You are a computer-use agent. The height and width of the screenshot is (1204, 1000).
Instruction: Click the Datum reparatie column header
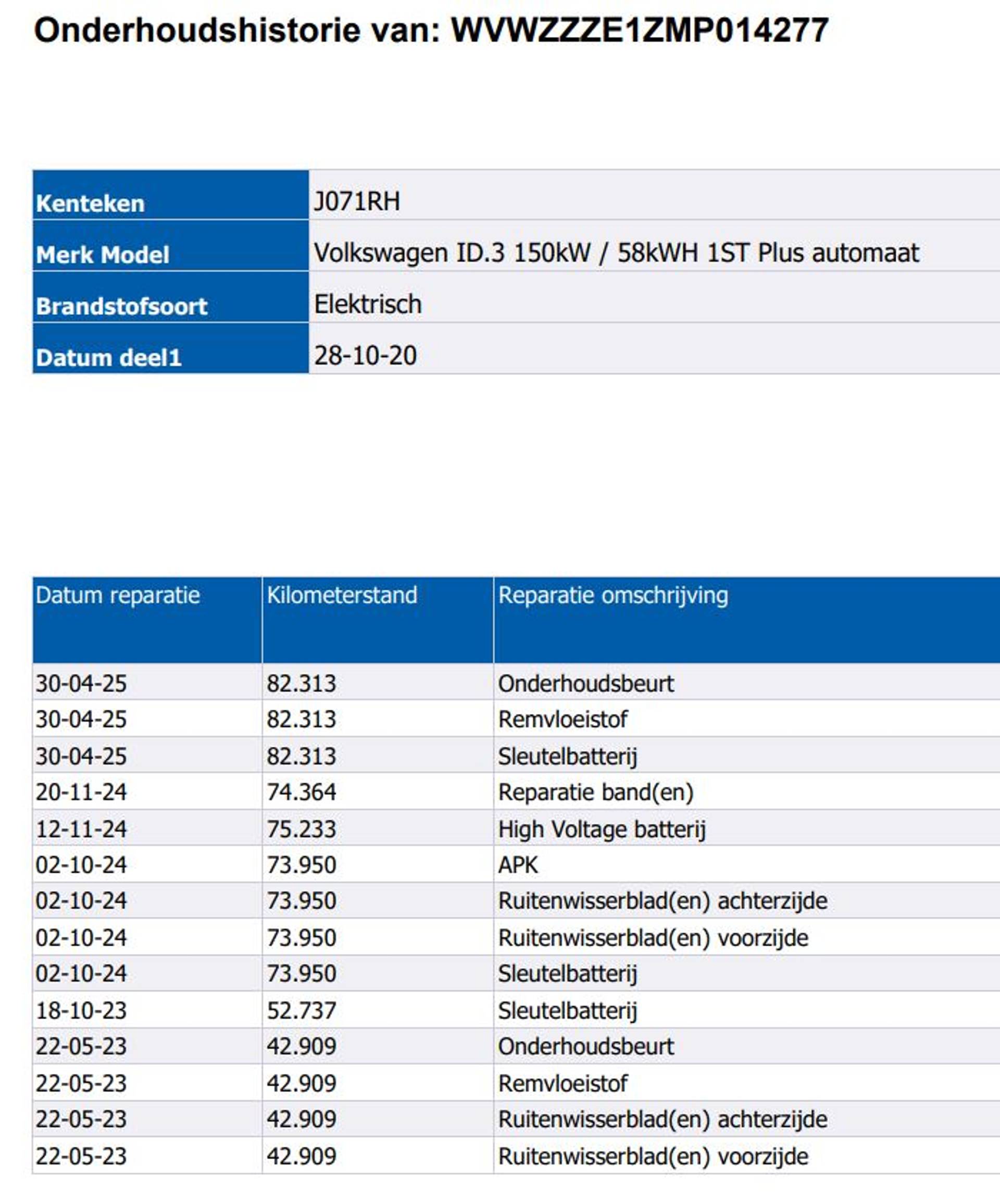[118, 595]
